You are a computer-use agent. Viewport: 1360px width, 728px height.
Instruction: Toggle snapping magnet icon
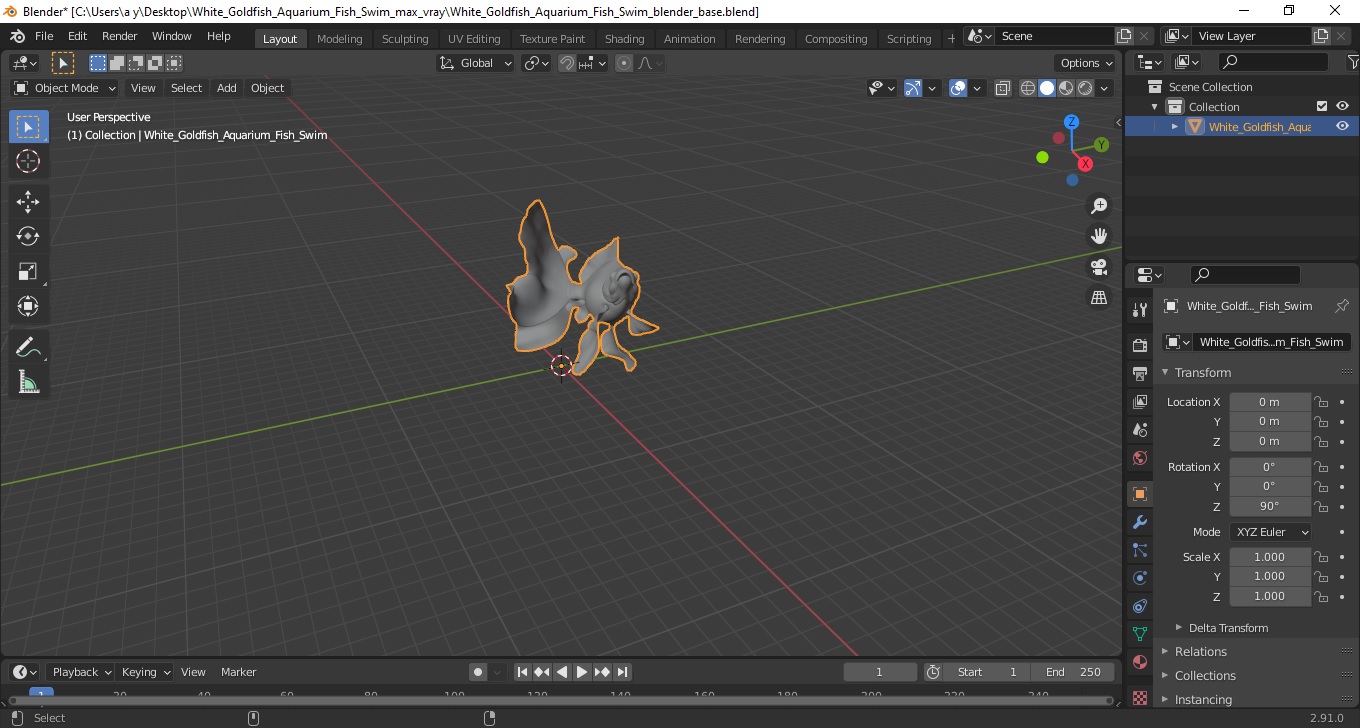[567, 63]
